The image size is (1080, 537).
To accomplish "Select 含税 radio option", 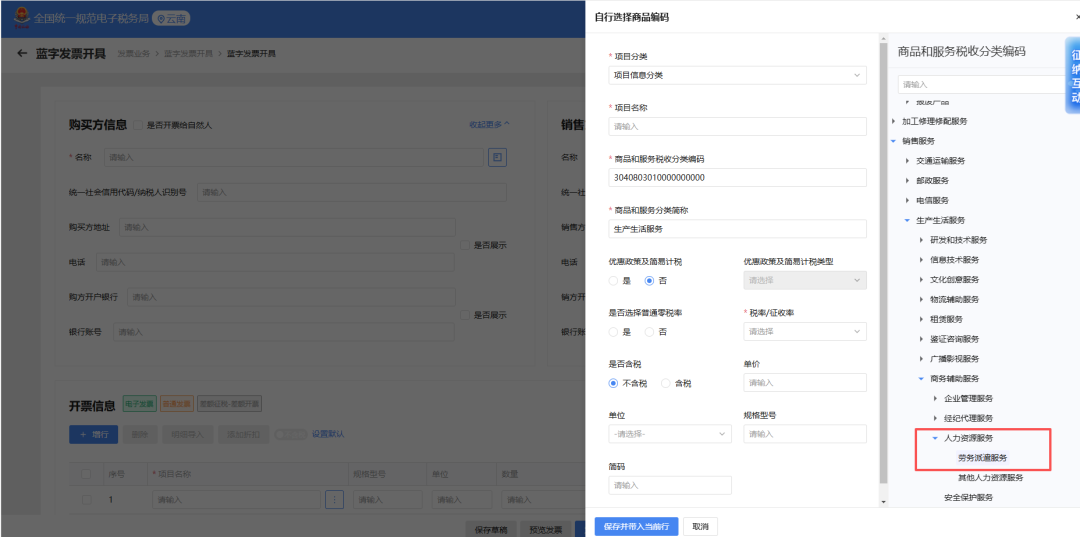I will click(x=666, y=383).
